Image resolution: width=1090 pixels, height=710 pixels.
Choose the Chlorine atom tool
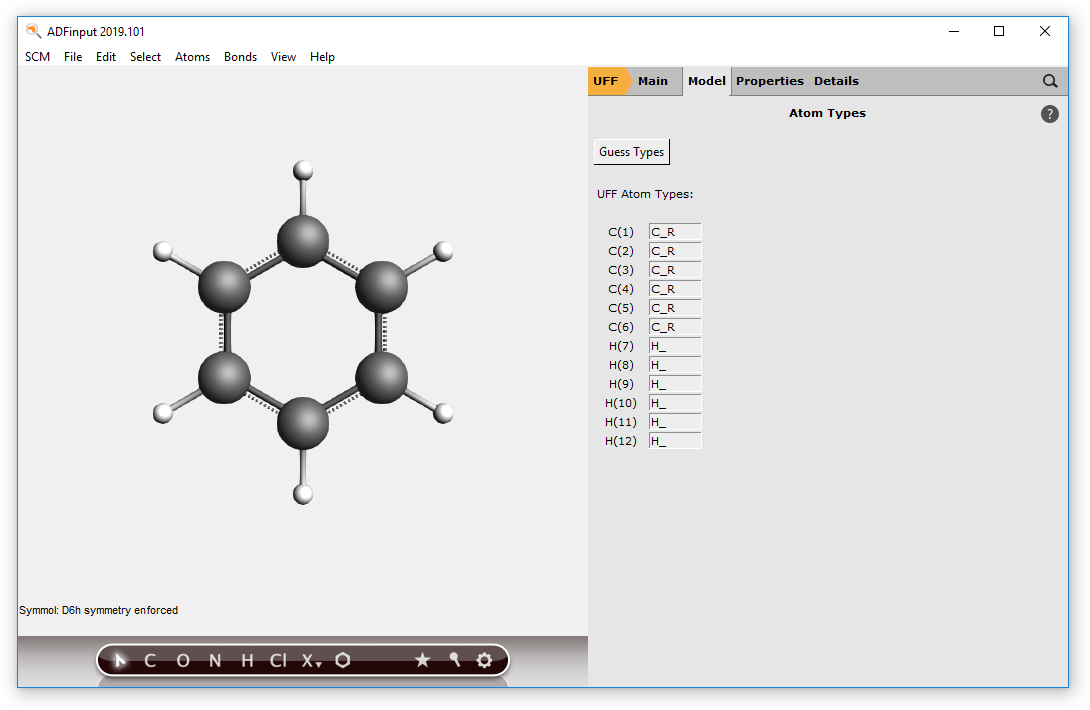(x=278, y=661)
